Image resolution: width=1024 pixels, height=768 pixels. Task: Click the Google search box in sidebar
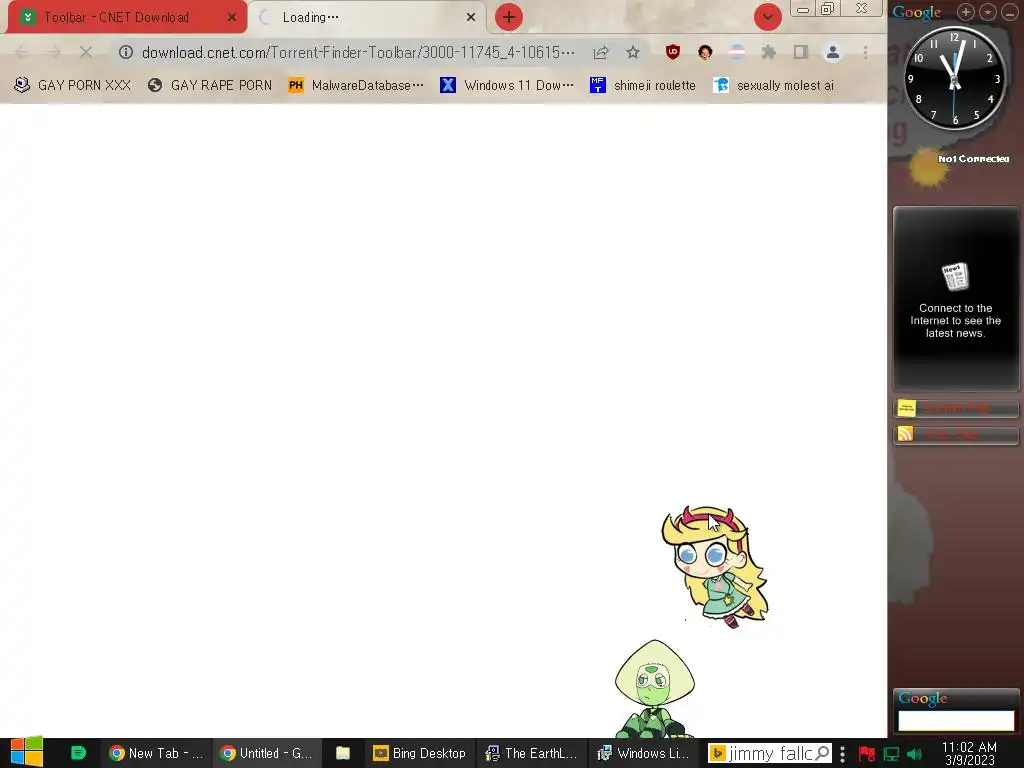pyautogui.click(x=956, y=720)
